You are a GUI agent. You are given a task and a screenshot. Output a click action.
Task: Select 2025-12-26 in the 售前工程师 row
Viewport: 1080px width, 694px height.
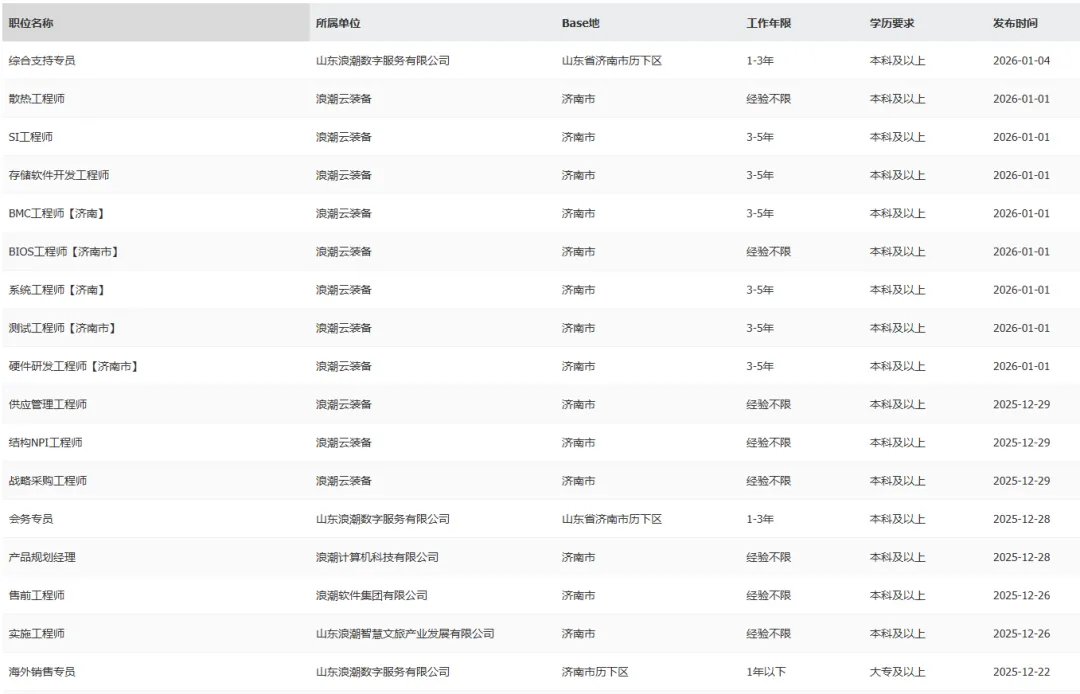1021,596
